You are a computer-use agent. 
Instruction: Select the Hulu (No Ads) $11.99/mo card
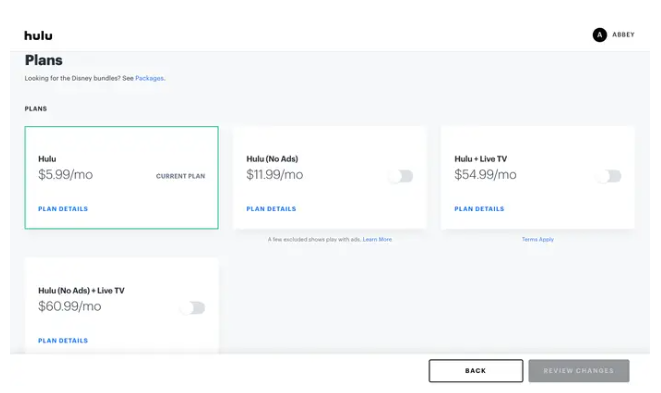click(330, 178)
